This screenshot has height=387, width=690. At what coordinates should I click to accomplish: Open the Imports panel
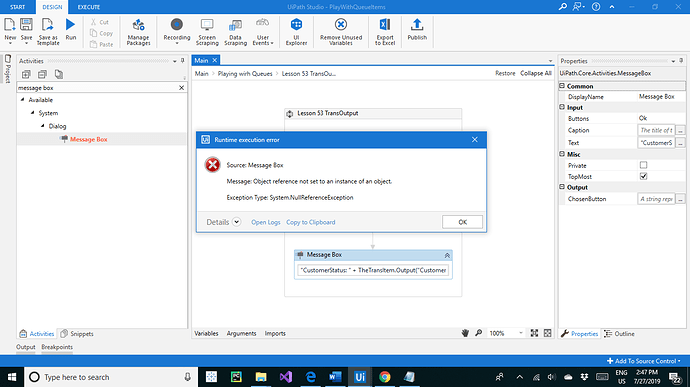coord(275,333)
